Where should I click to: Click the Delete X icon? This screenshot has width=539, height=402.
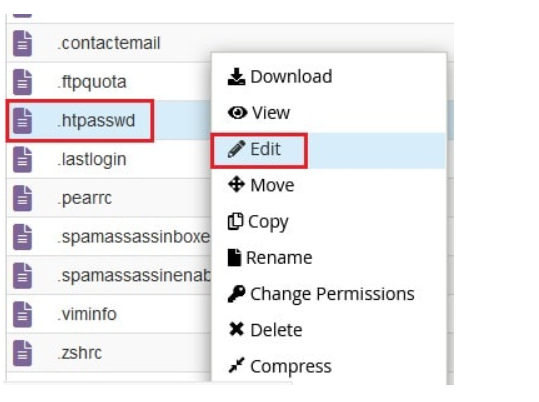pyautogui.click(x=236, y=329)
